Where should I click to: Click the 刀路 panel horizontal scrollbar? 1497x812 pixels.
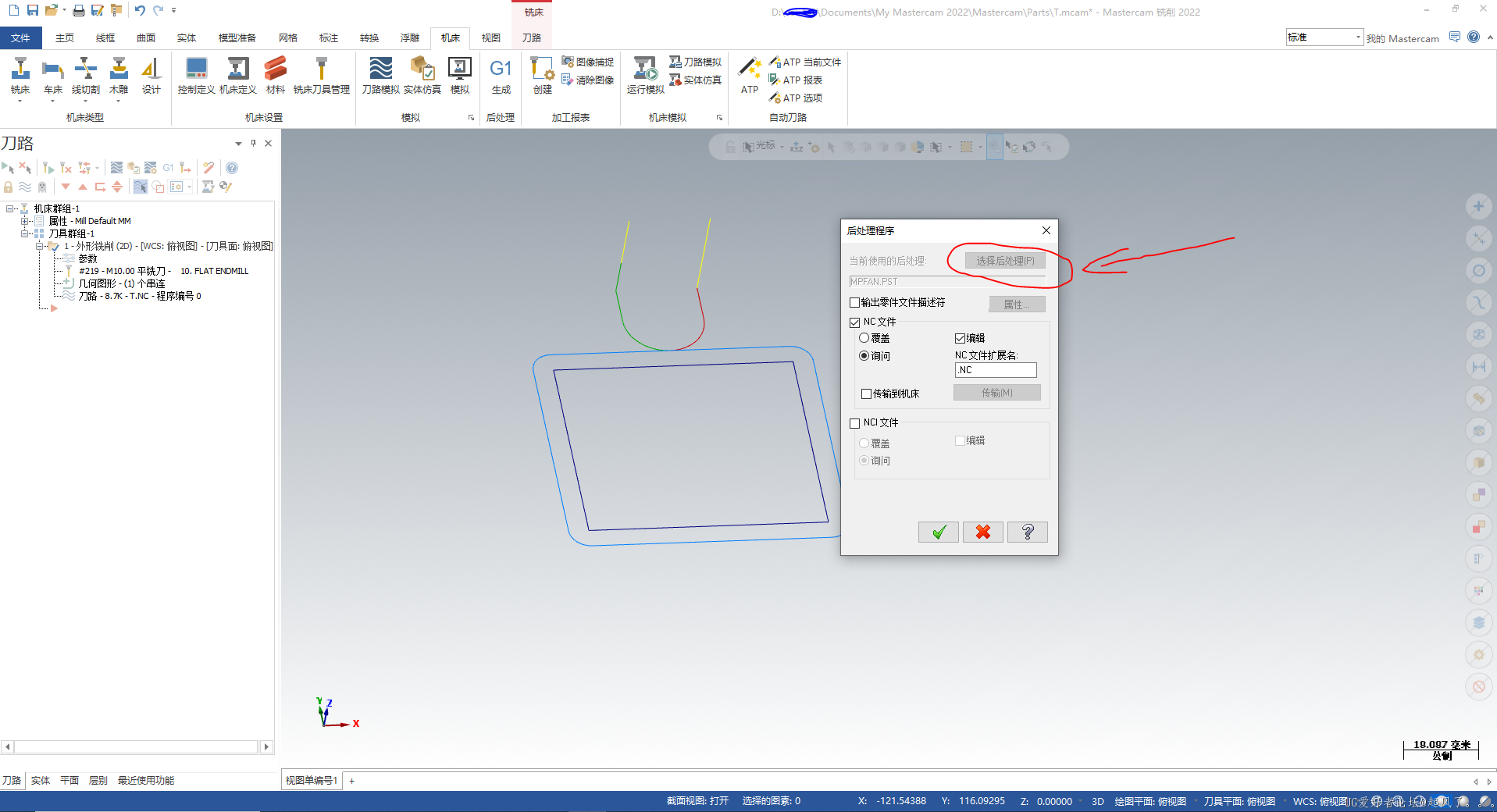[137, 747]
